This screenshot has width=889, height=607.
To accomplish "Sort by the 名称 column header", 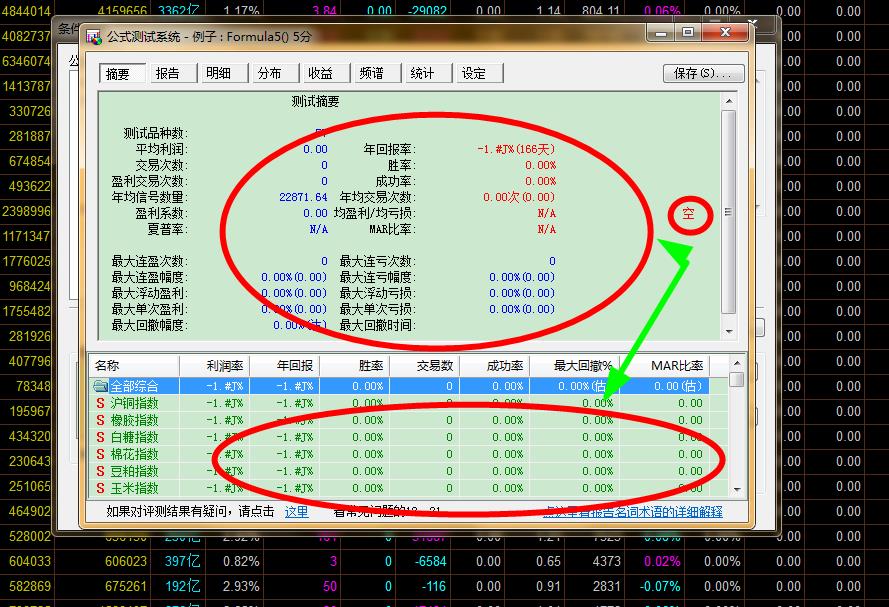I will point(134,366).
